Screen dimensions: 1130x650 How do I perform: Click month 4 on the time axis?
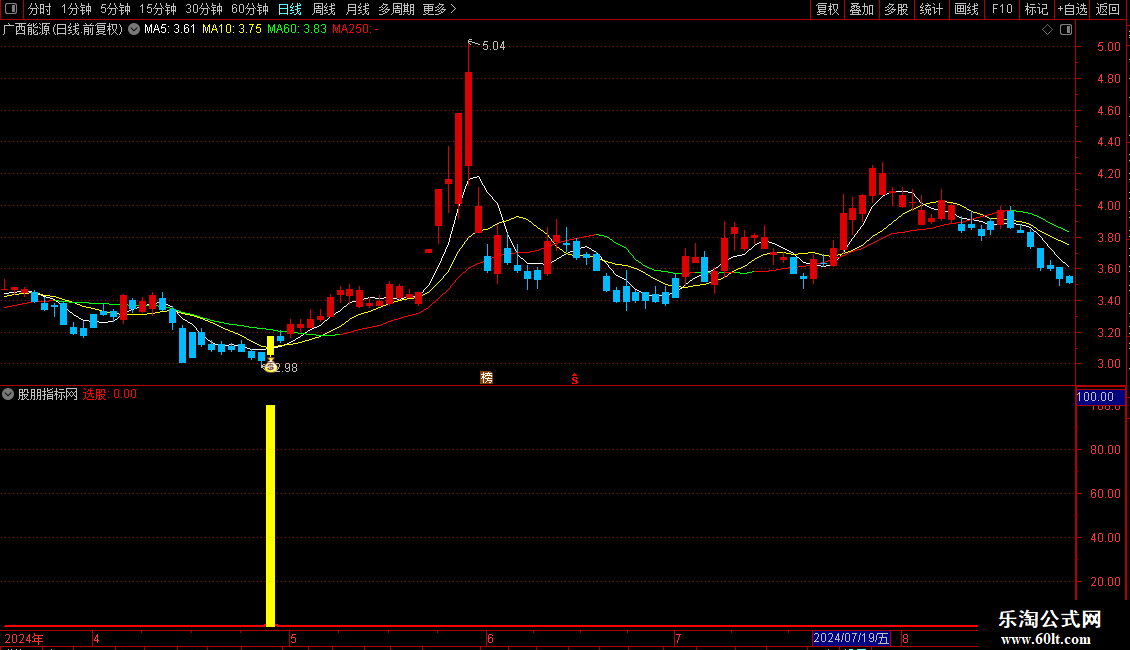tap(96, 638)
